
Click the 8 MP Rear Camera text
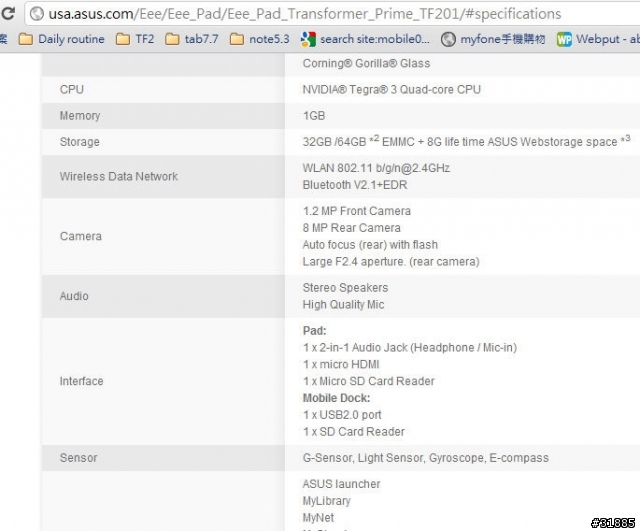pyautogui.click(x=351, y=228)
